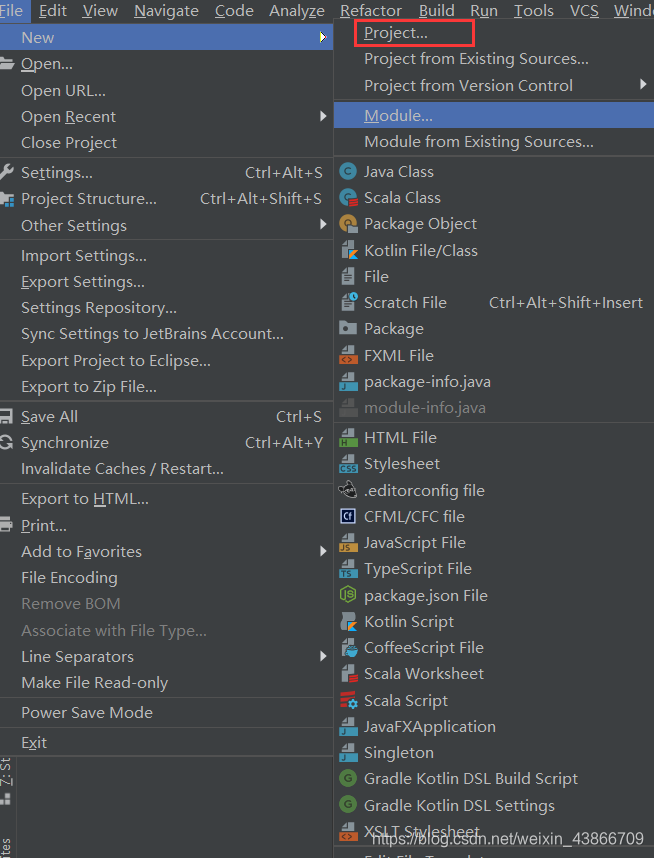Expand Project from Version Control arrow
This screenshot has height=858, width=654.
(x=643, y=84)
